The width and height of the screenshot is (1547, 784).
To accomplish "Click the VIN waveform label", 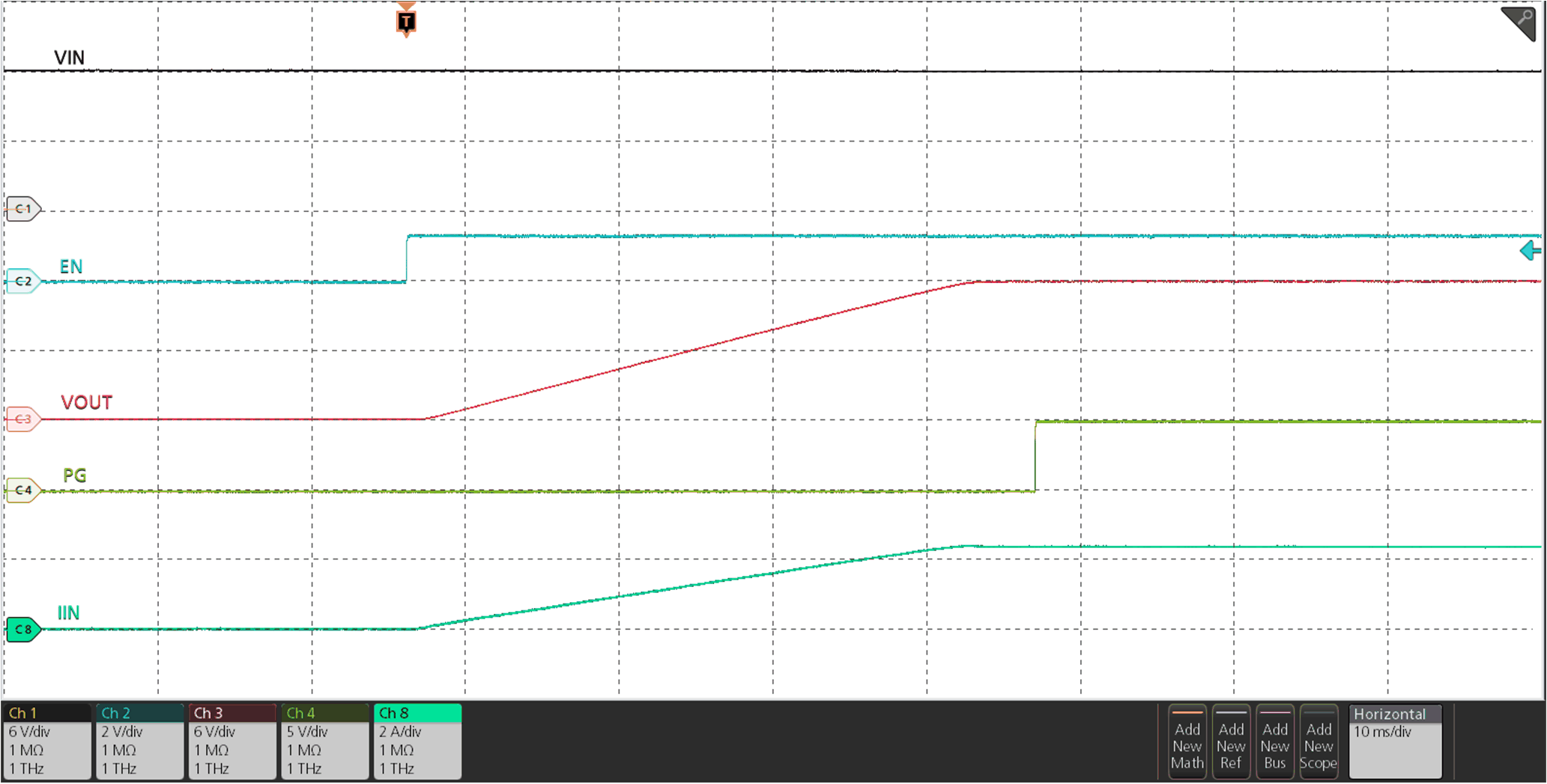I will [x=69, y=58].
